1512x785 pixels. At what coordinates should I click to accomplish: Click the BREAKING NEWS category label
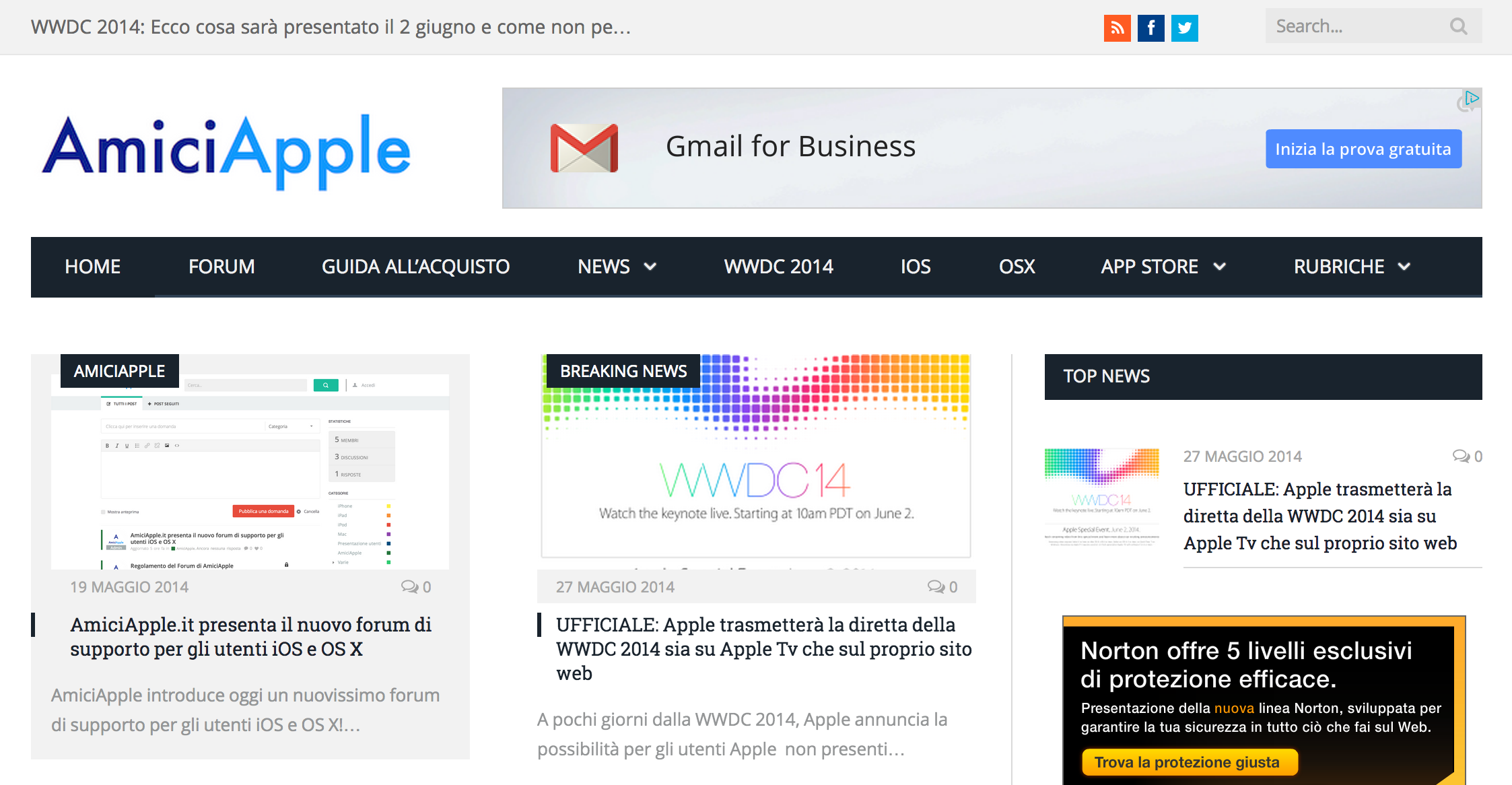click(623, 371)
